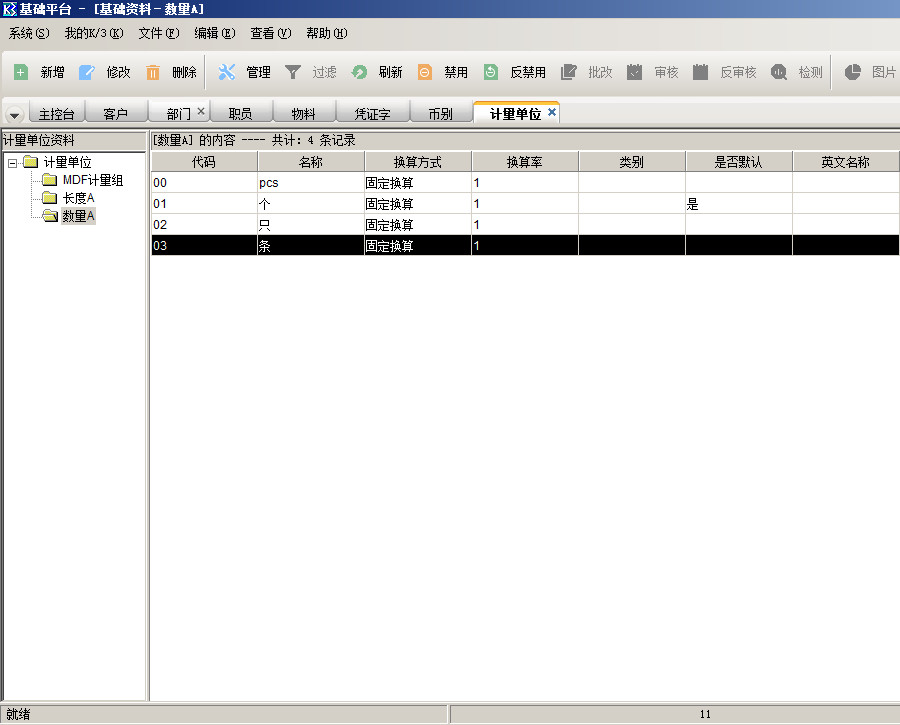Click the 删除 (Delete) trash icon
This screenshot has width=900, height=725.
click(x=153, y=72)
